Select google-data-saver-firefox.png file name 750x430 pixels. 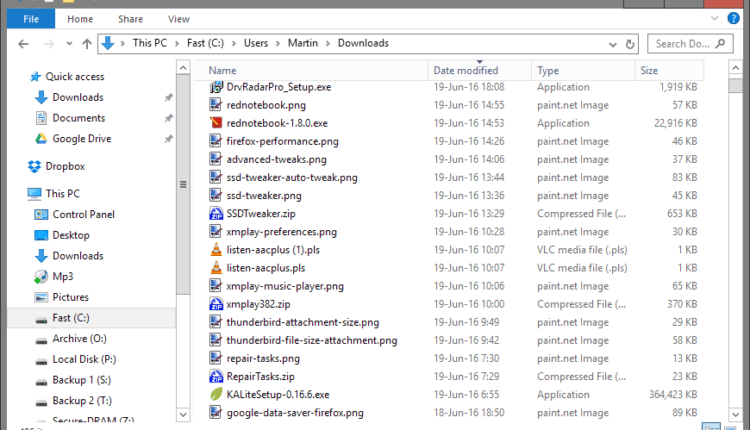pyautogui.click(x=295, y=413)
